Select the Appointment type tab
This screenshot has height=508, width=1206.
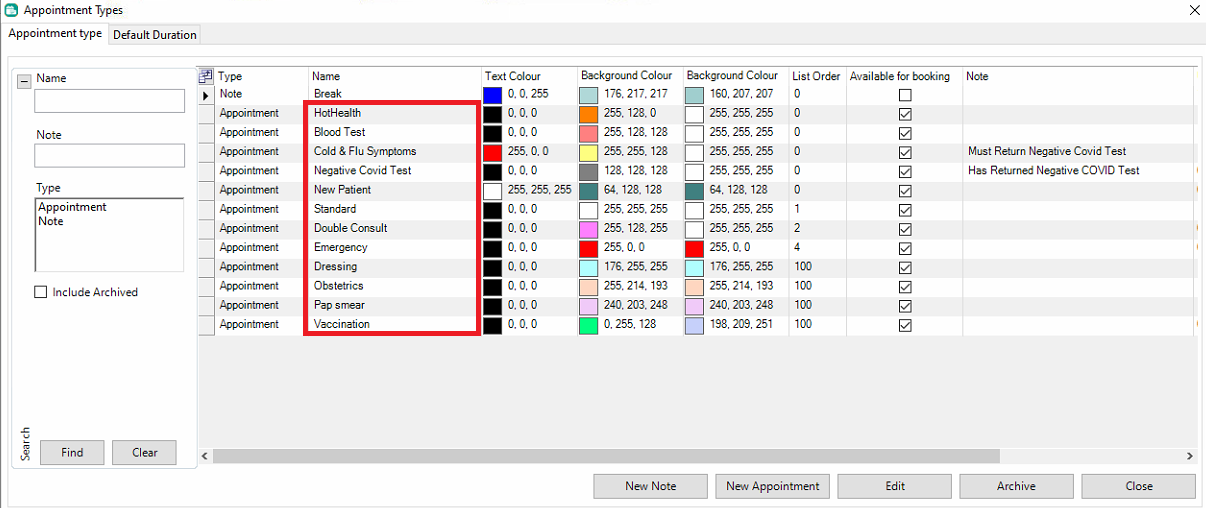click(55, 34)
